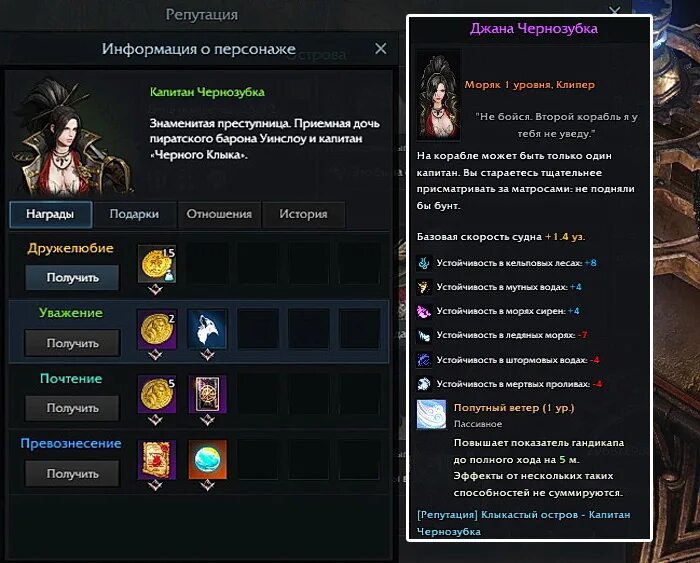Open Капитан Чернозубка character portrait
The width and height of the screenshot is (700, 563).
coord(73,138)
